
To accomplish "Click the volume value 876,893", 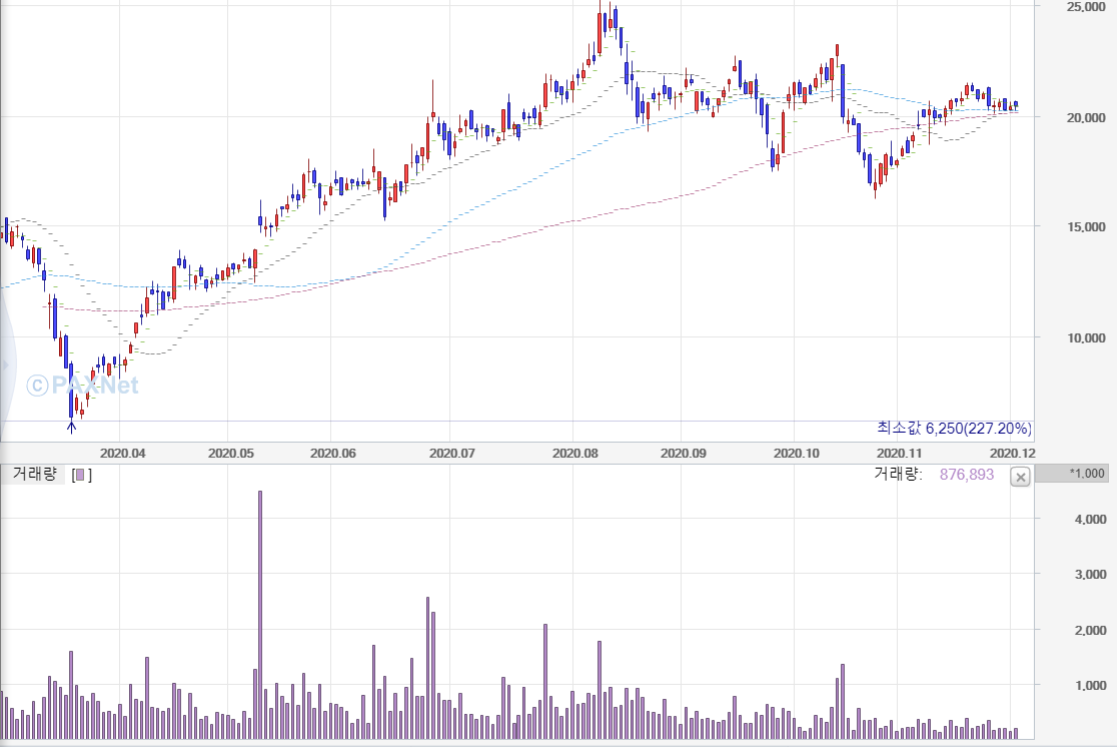I will click(966, 474).
